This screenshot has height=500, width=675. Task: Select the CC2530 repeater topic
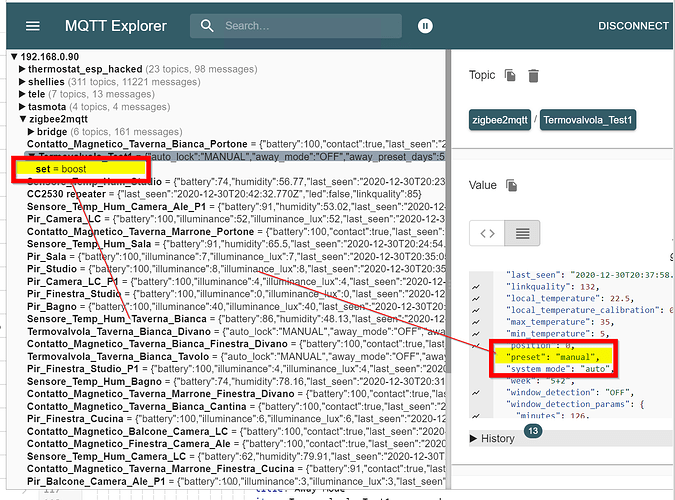[68, 193]
